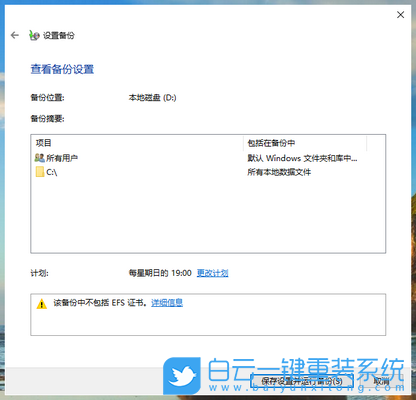Click the 每星期日的 19:00 schedule text
This screenshot has width=416, height=400.
pyautogui.click(x=160, y=273)
